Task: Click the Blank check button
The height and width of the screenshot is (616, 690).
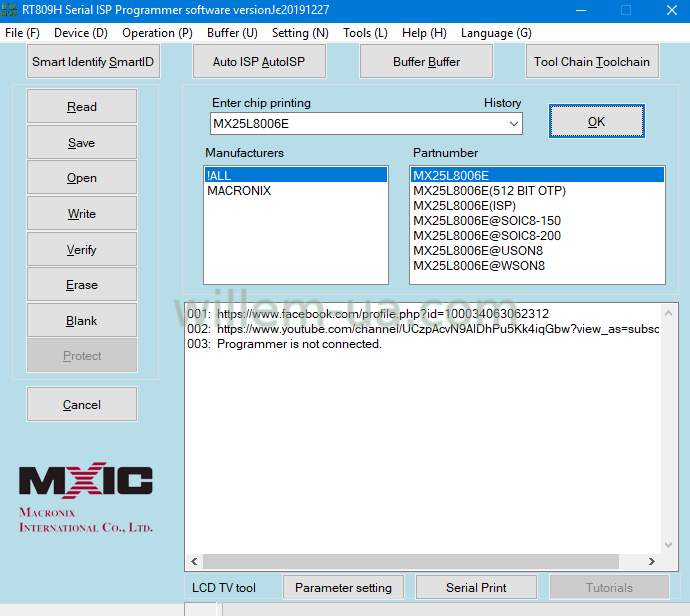Action: click(x=82, y=320)
